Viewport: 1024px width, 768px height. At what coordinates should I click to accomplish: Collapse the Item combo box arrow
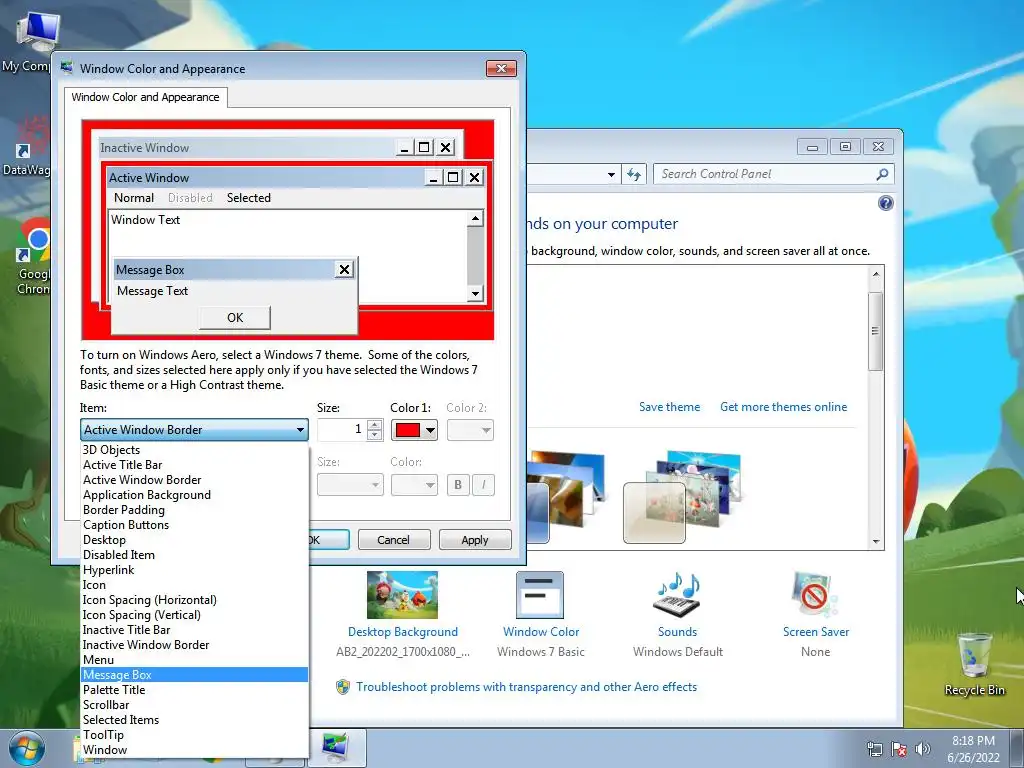pyautogui.click(x=300, y=430)
